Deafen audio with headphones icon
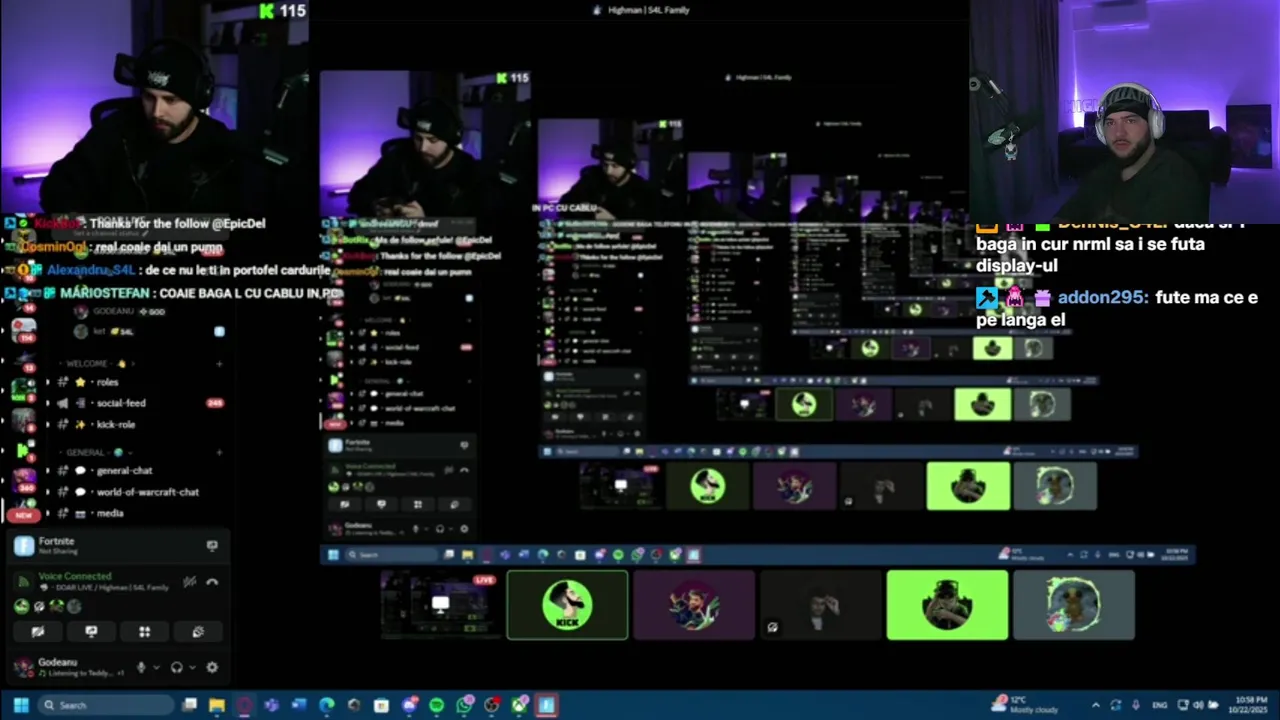1280x720 pixels. [x=177, y=667]
